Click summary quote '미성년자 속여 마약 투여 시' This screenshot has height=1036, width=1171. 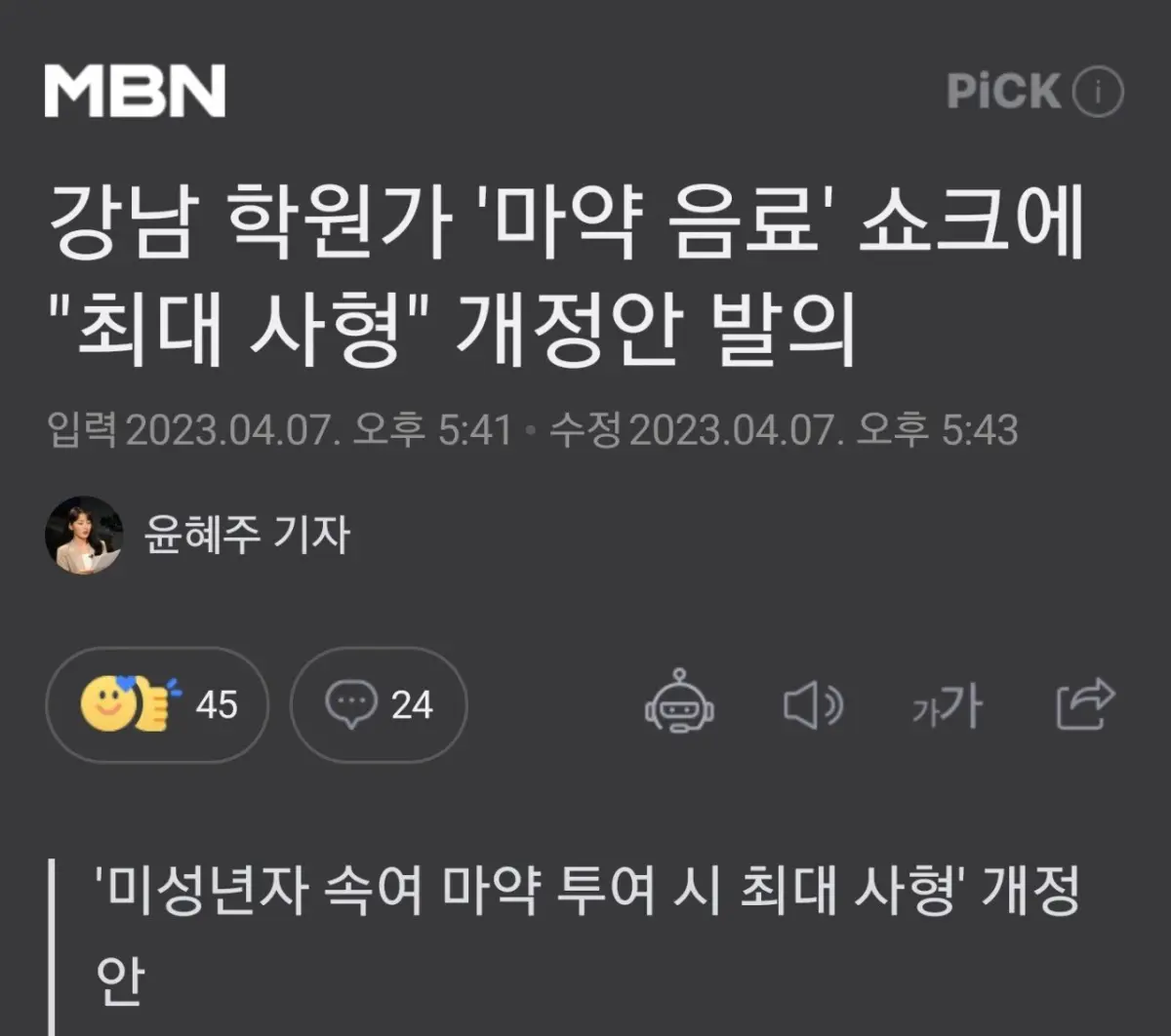409,894
